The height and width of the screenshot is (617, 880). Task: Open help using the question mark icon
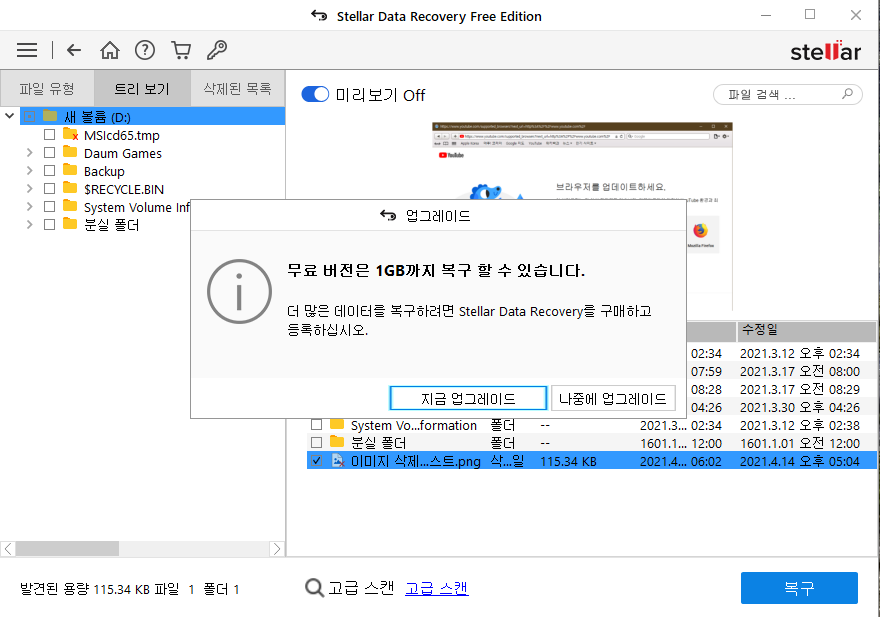point(145,49)
